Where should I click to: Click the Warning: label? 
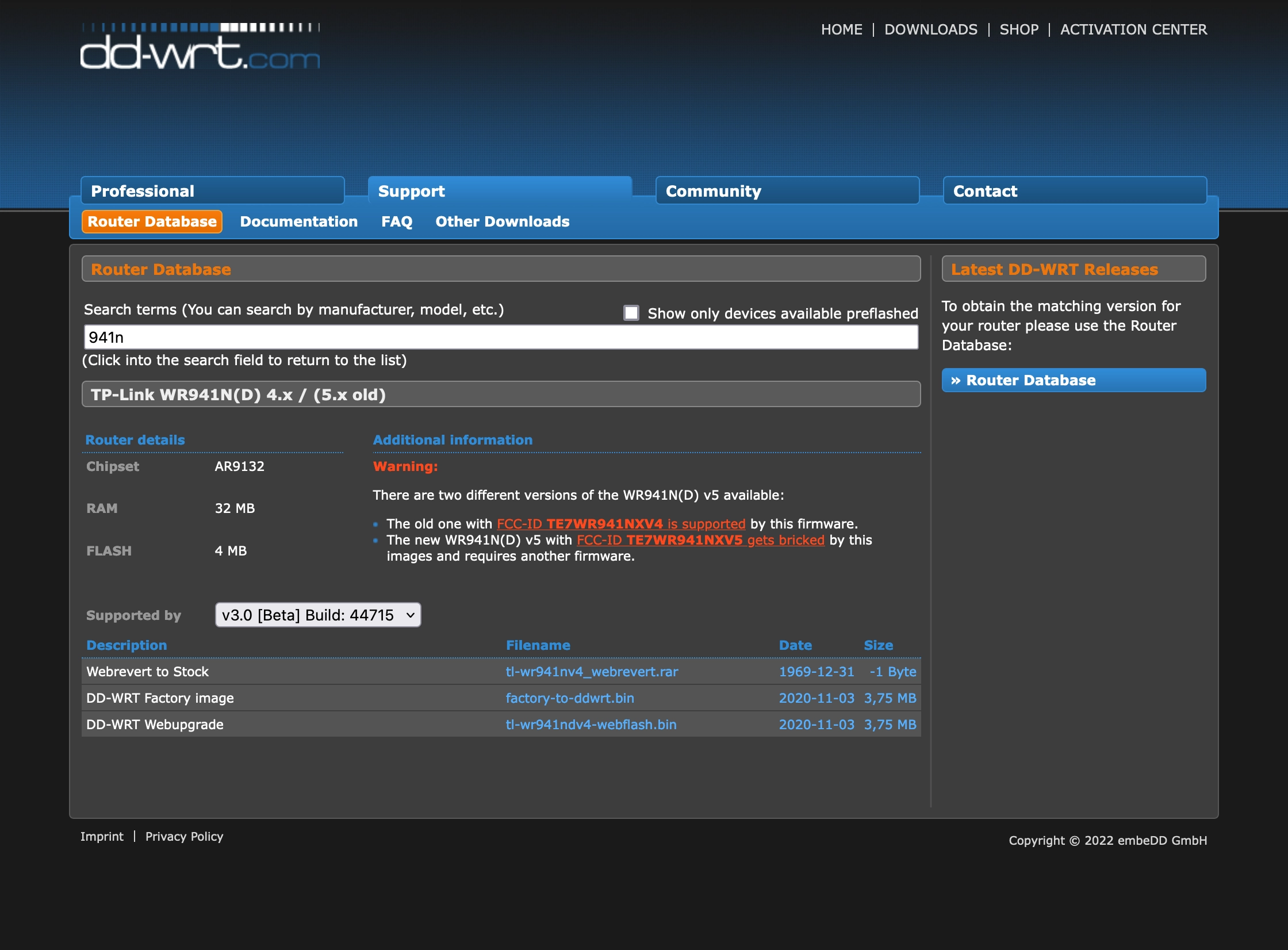[405, 466]
